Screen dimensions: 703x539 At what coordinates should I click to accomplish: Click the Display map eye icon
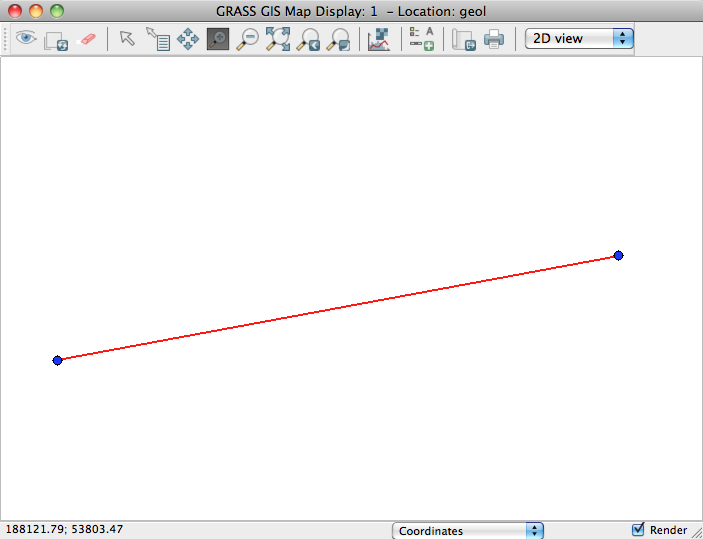coord(26,39)
